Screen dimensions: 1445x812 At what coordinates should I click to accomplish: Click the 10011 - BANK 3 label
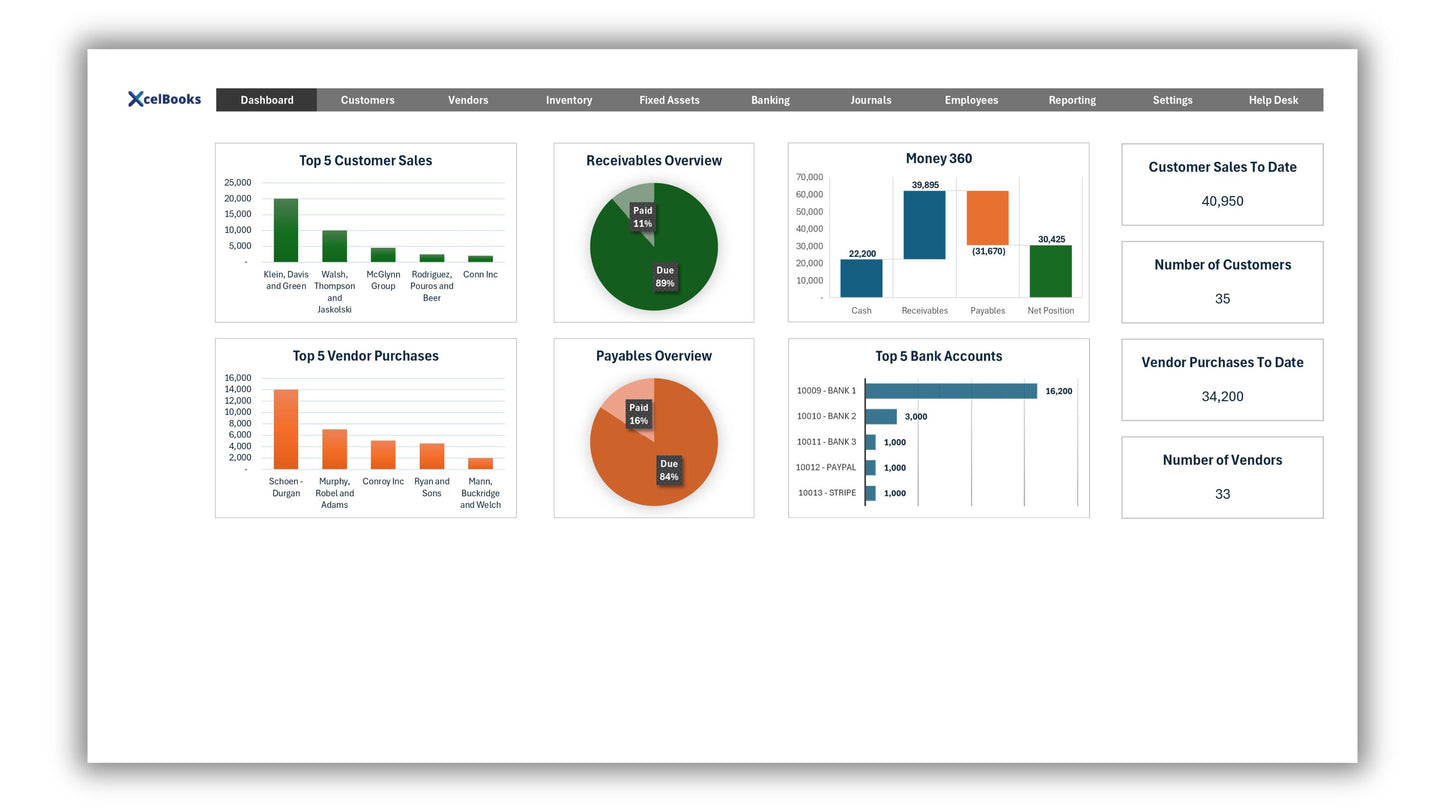point(826,442)
